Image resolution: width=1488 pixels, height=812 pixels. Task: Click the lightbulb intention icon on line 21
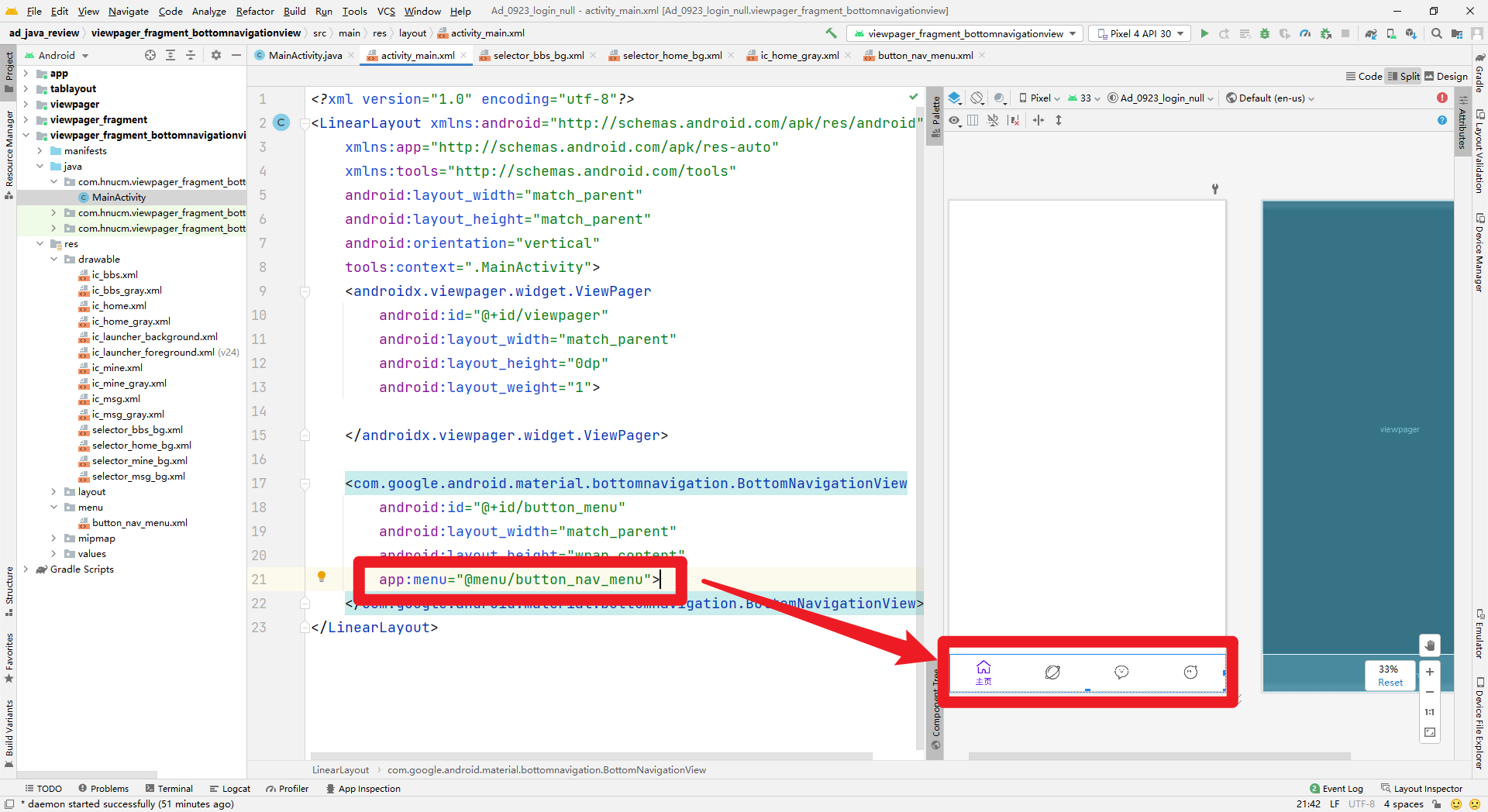pyautogui.click(x=322, y=576)
